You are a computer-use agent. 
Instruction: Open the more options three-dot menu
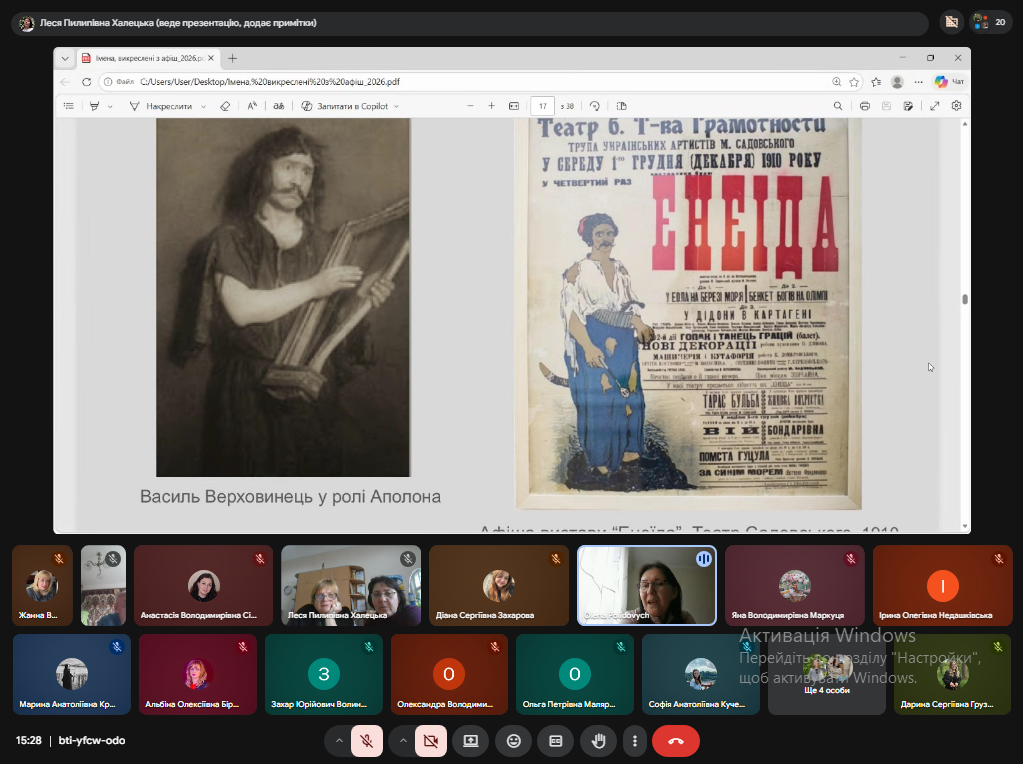[x=634, y=741]
